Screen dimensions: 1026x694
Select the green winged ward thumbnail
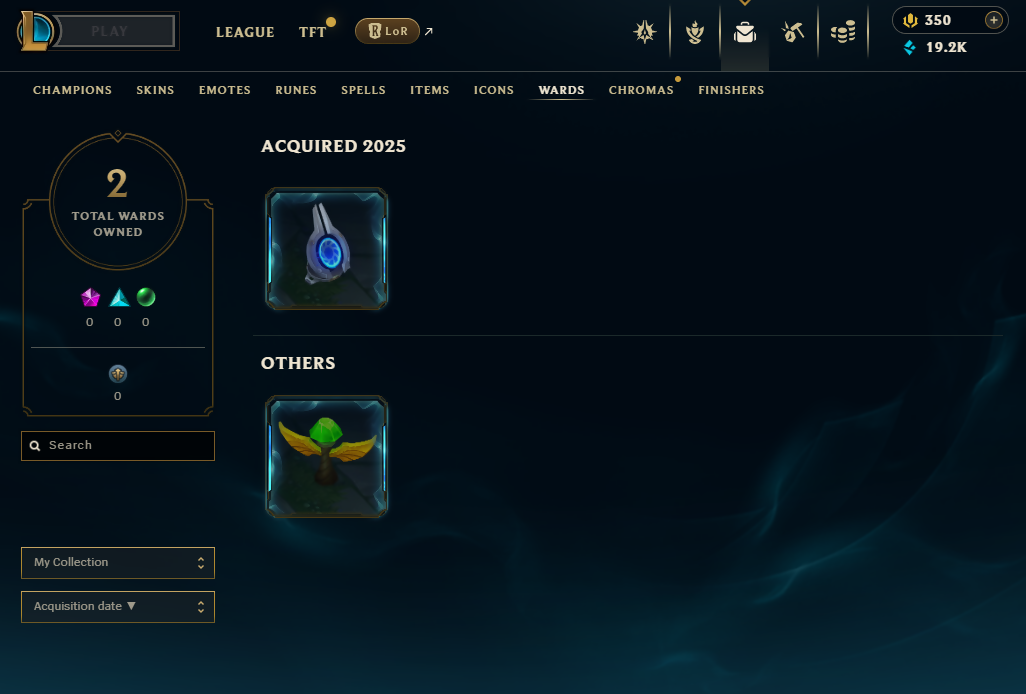327,457
